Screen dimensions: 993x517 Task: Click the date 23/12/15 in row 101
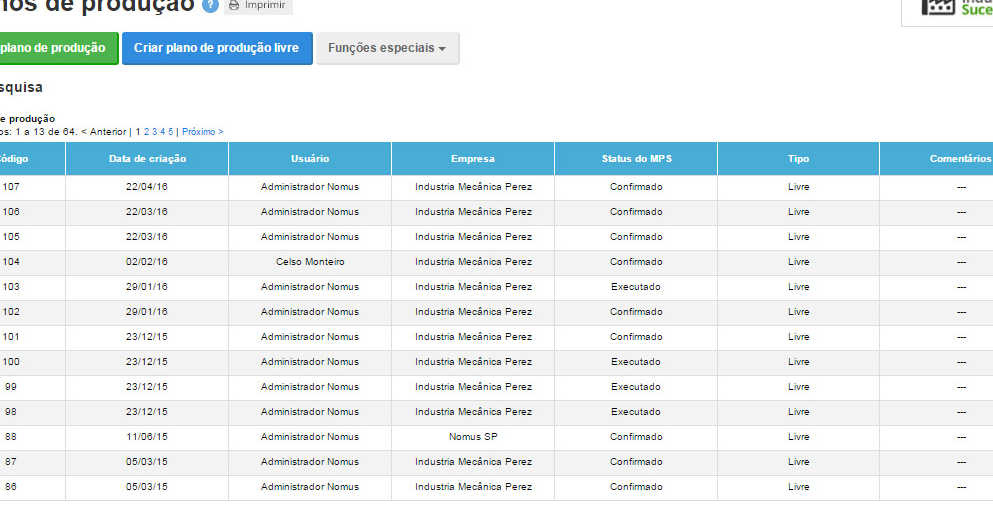[x=147, y=337]
